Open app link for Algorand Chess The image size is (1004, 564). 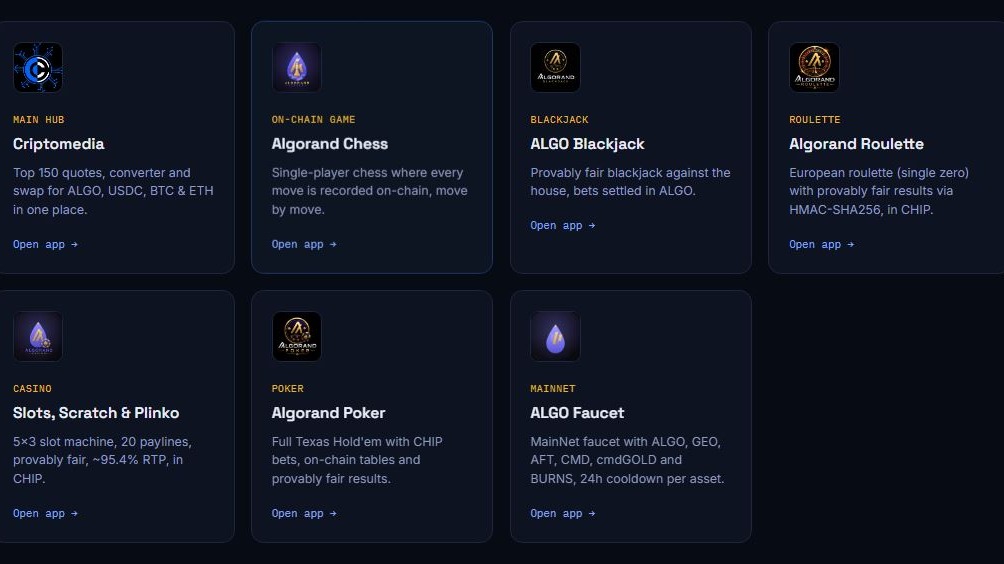[x=304, y=244]
